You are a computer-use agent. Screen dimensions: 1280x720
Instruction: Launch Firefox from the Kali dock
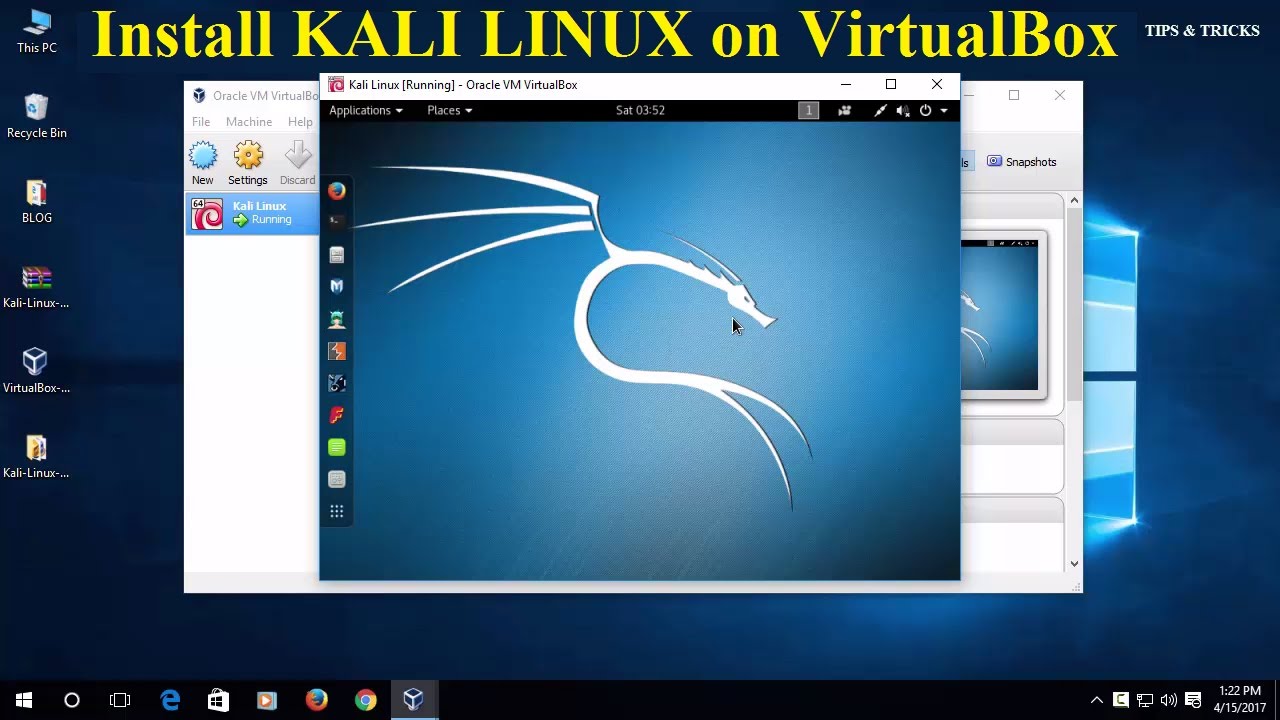tap(337, 190)
